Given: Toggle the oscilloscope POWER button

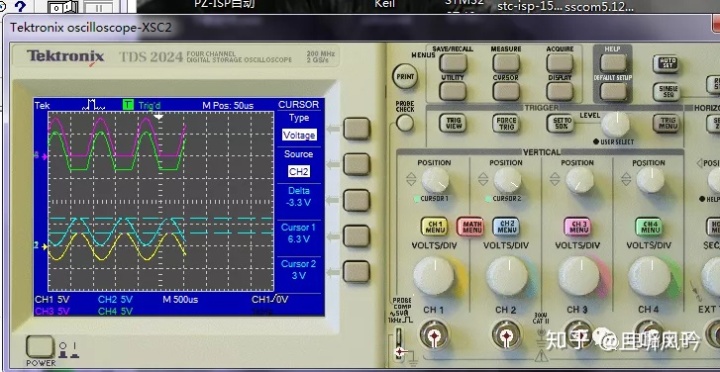Looking at the screenshot, I should click(x=40, y=346).
